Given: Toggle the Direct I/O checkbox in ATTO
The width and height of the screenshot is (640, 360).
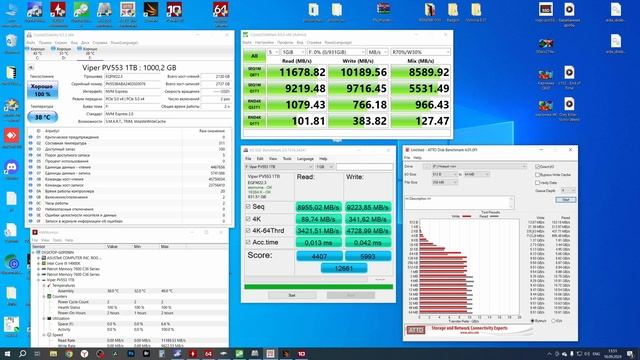Looking at the screenshot, I should (538, 167).
